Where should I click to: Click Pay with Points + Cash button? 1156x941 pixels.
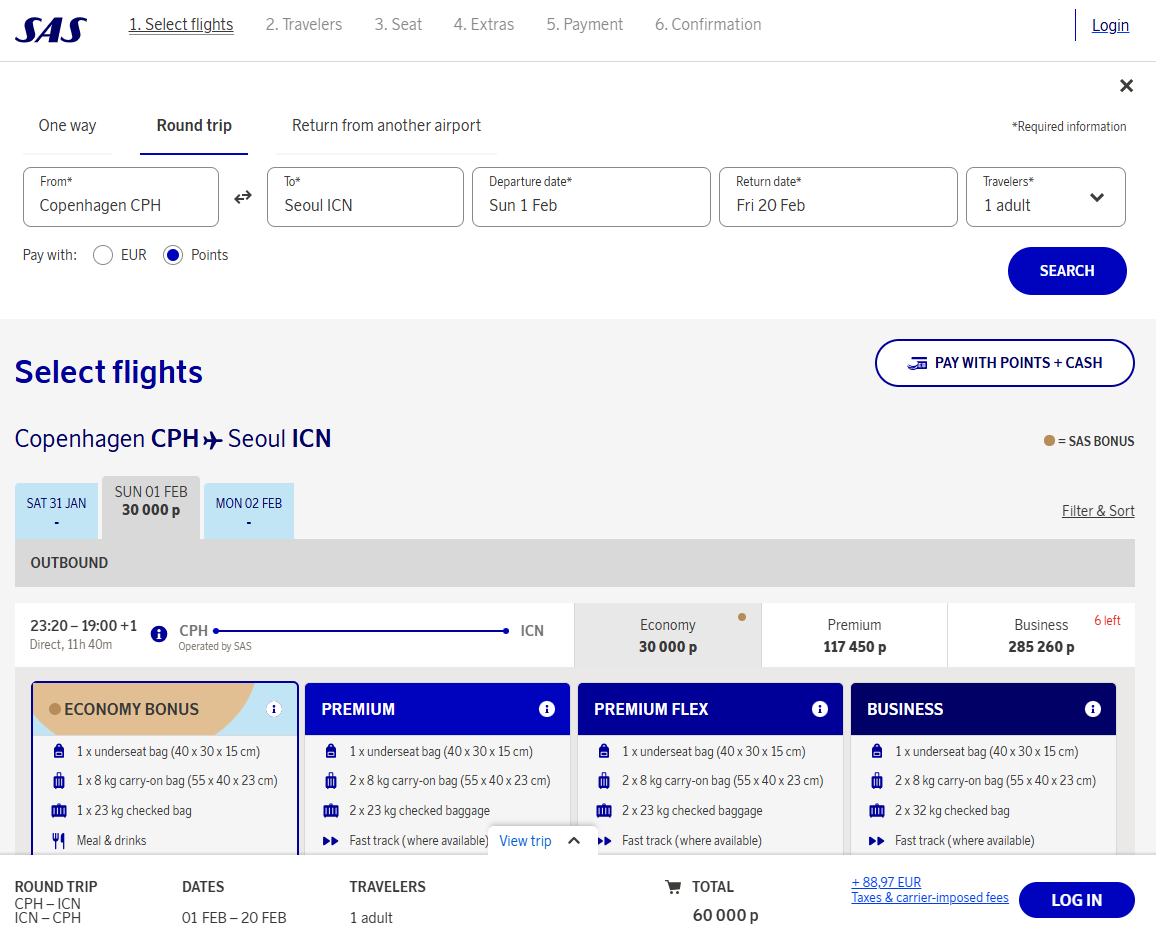click(x=1004, y=363)
